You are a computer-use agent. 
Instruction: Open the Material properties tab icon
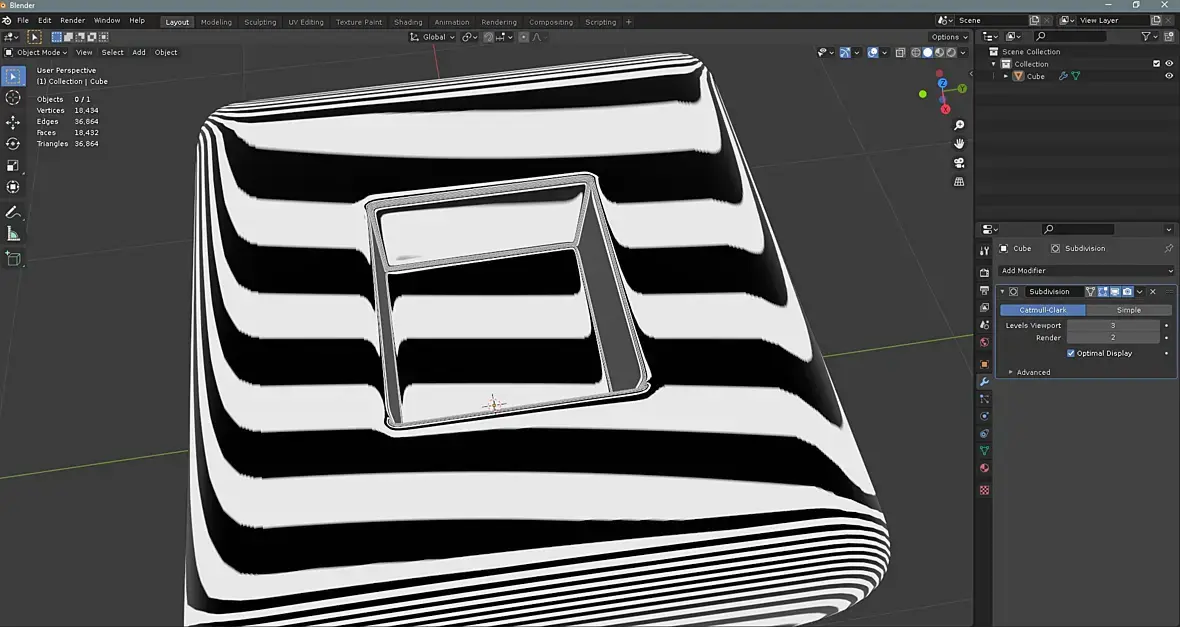[984, 468]
